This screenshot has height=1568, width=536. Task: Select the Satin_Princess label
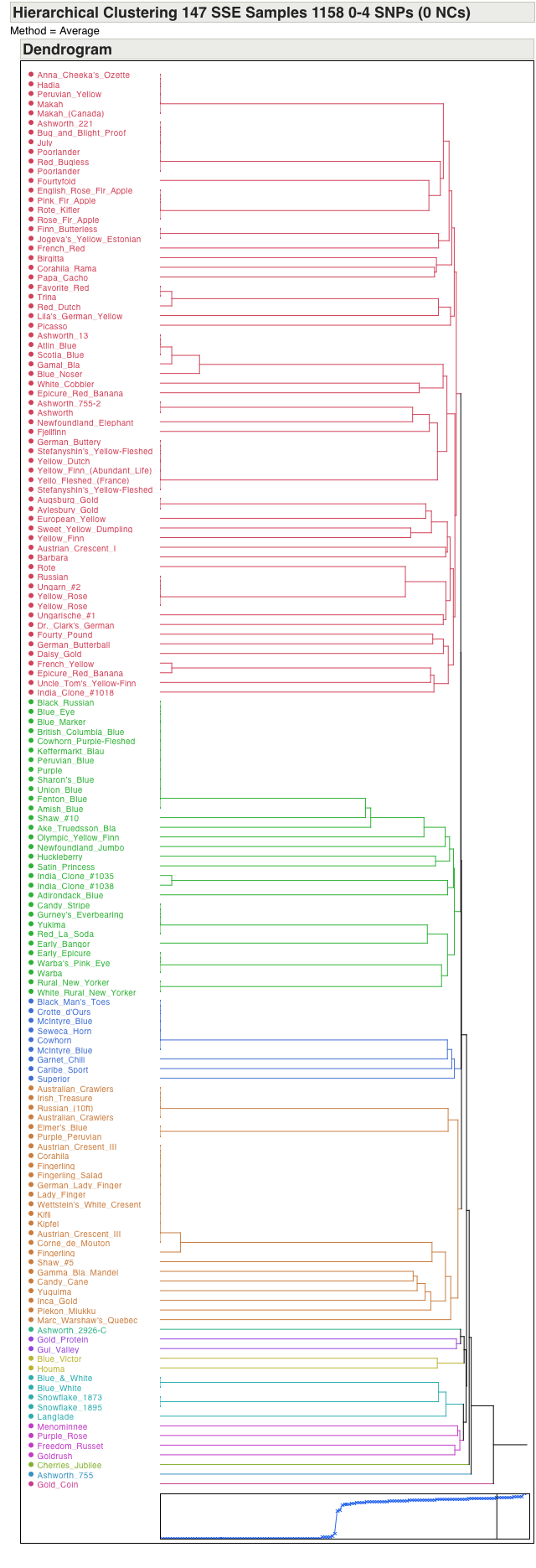(66, 867)
